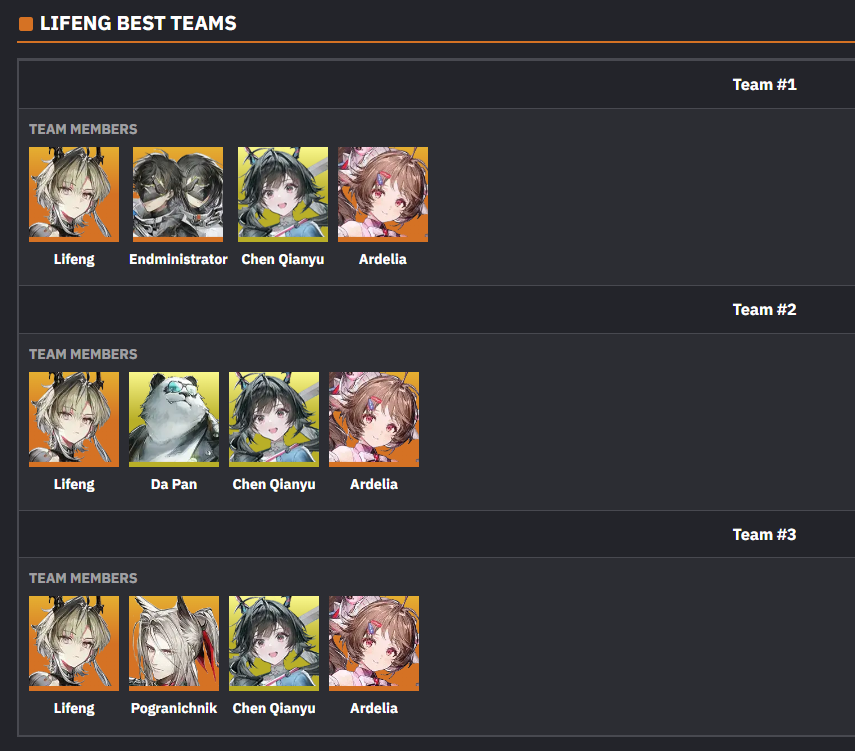Click the Team Members label under Team #1

tap(83, 129)
